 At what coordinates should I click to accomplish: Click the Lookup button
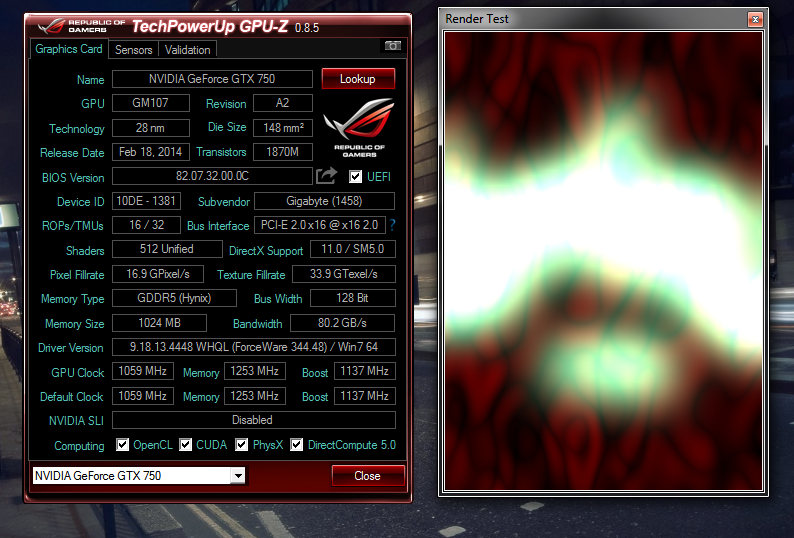(x=358, y=79)
